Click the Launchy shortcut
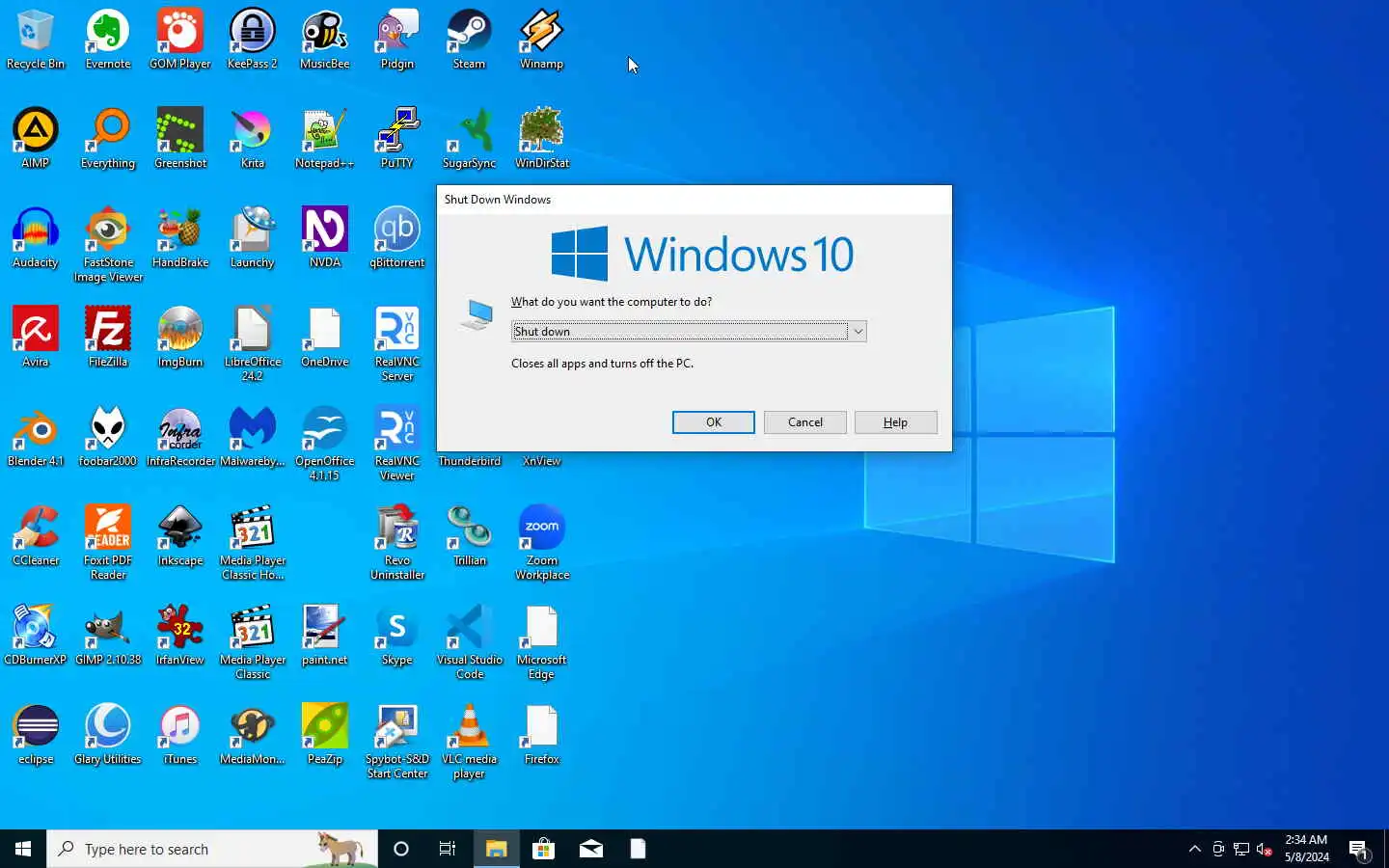 pos(253,238)
